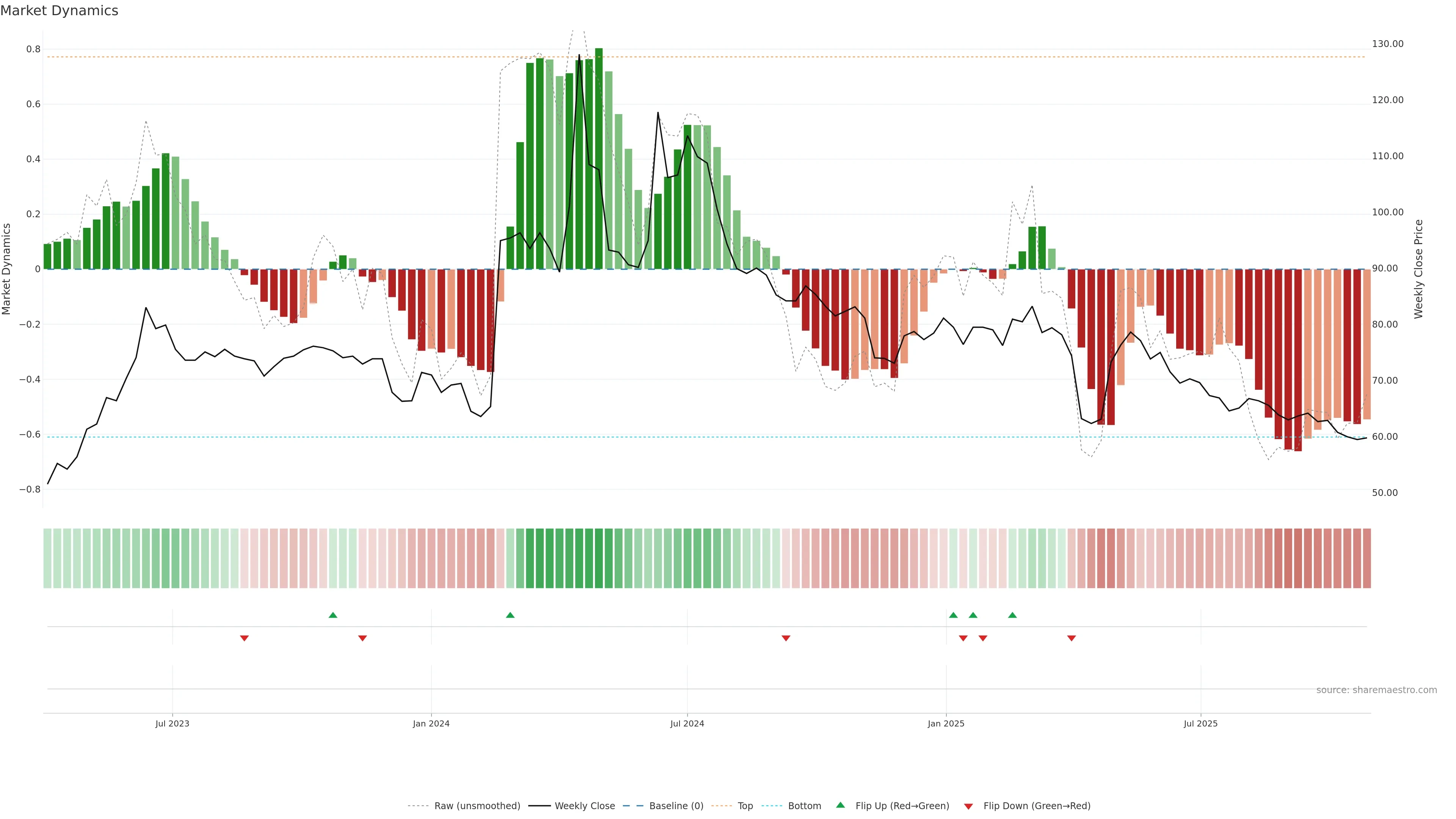Click the Jan 2024 x-axis label
Image resolution: width=1456 pixels, height=819 pixels.
pyautogui.click(x=431, y=723)
